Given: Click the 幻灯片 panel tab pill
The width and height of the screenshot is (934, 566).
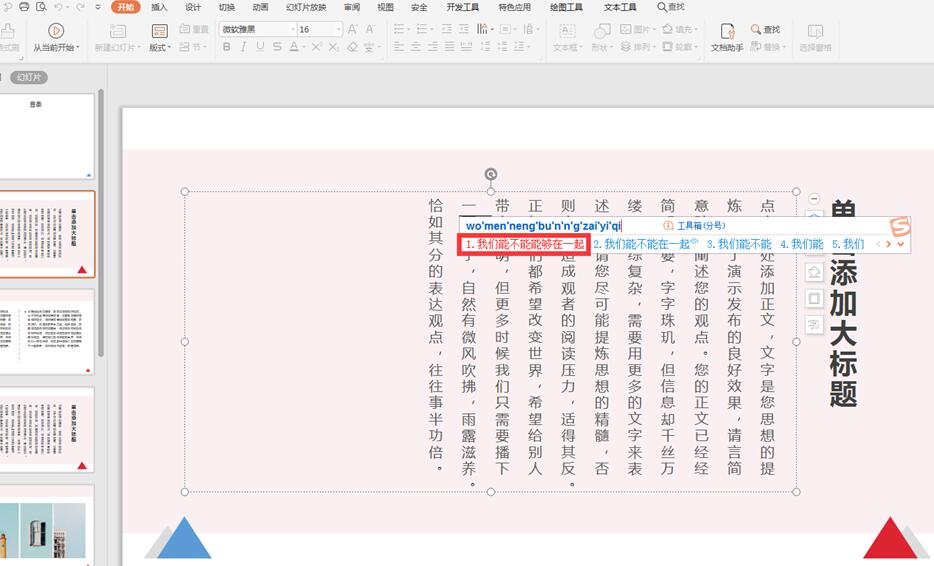Looking at the screenshot, I should 29,77.
